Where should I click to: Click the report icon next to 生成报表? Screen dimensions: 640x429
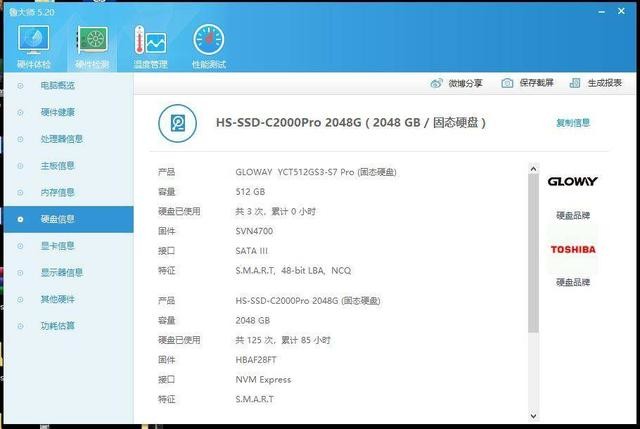point(575,83)
